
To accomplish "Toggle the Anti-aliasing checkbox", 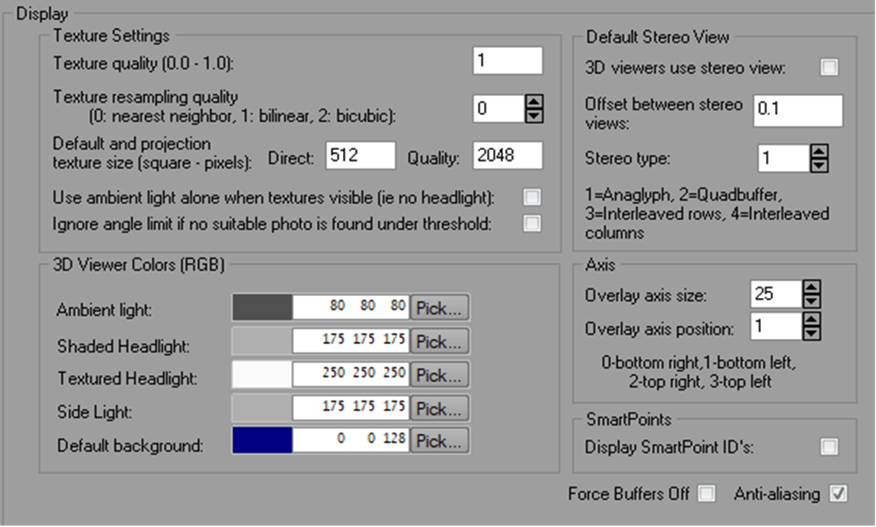I will (x=838, y=493).
